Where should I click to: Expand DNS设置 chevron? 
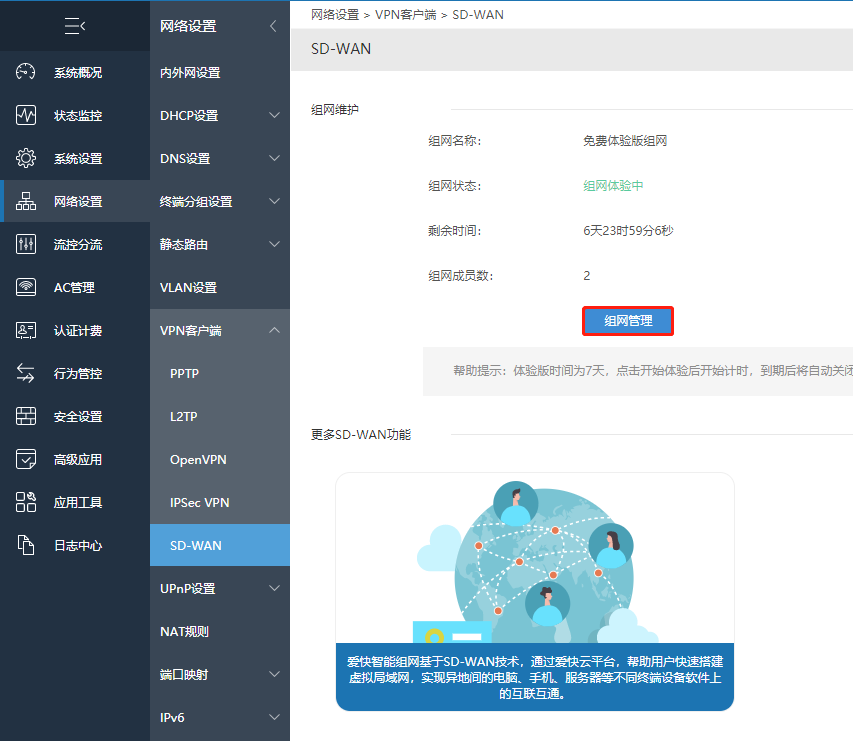[x=275, y=158]
